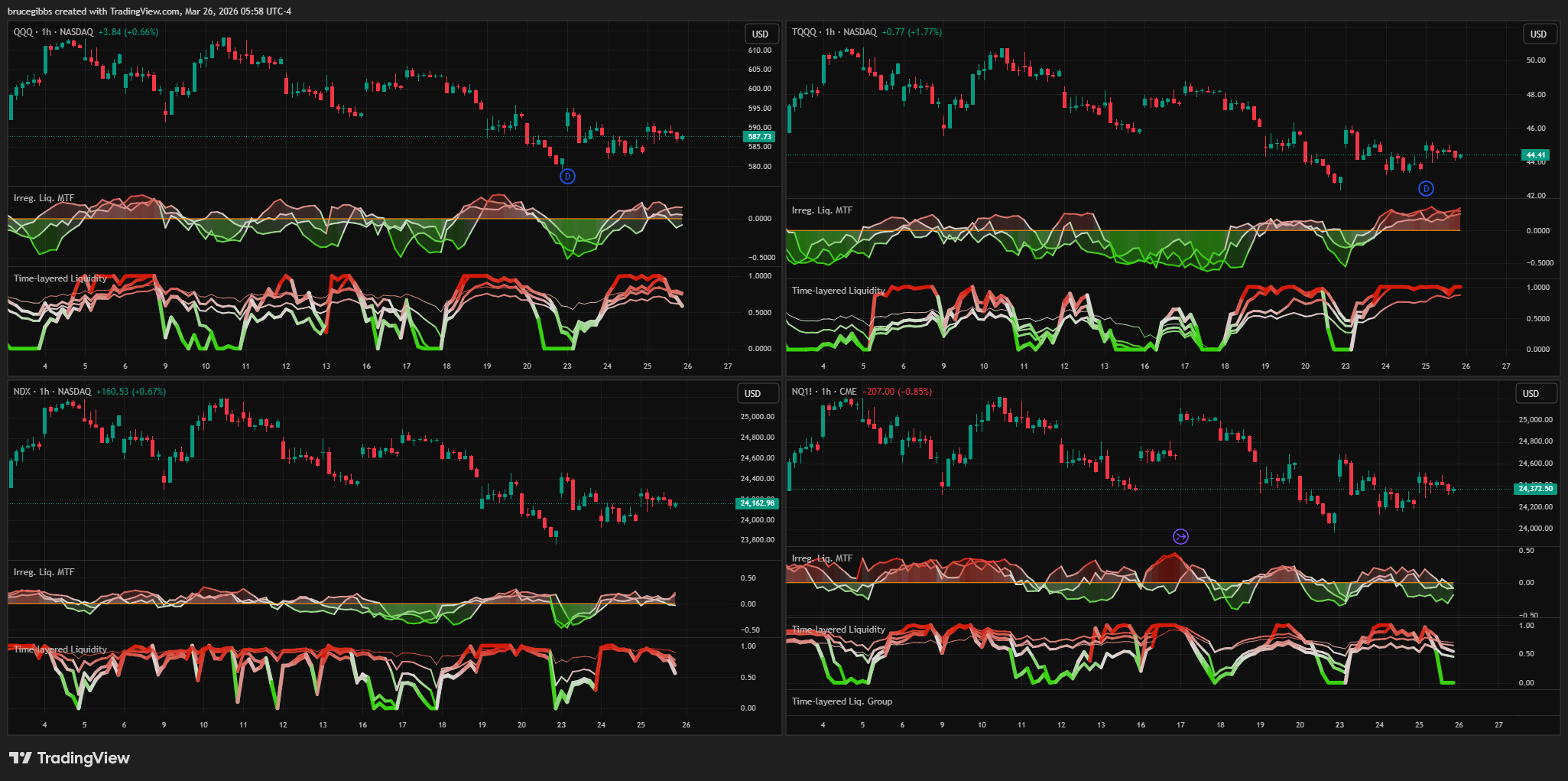The height and width of the screenshot is (781, 1568).
Task: Open the USD currency selector on TQQQ chart
Action: point(1538,34)
